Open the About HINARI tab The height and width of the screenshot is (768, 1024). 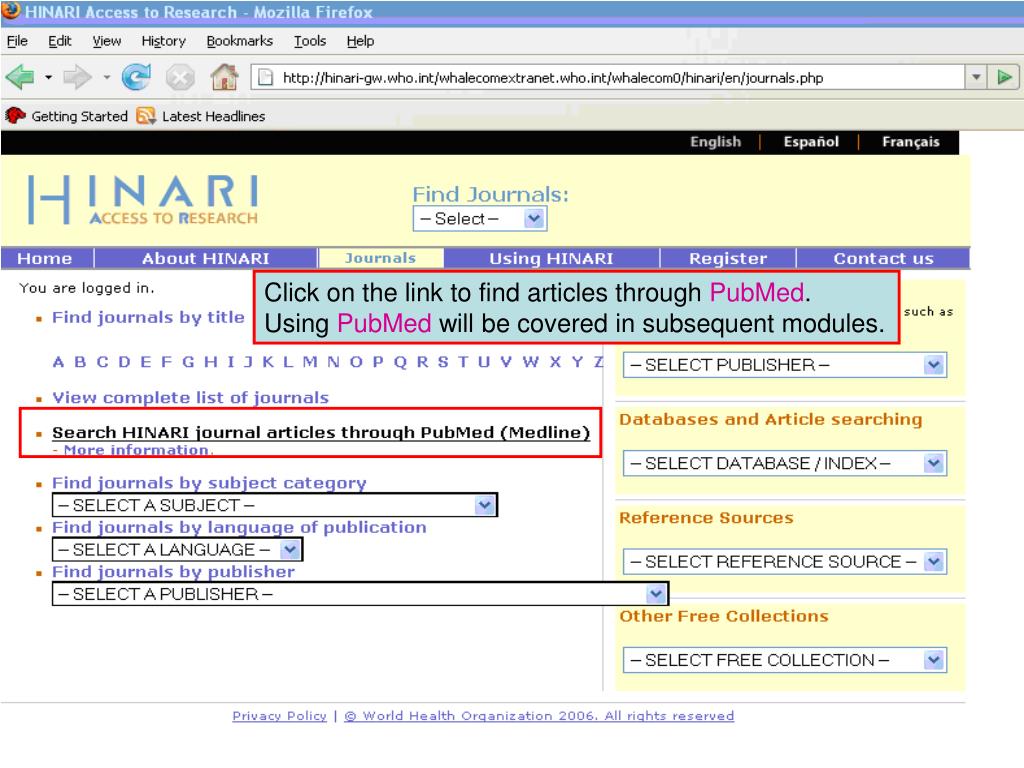point(206,259)
